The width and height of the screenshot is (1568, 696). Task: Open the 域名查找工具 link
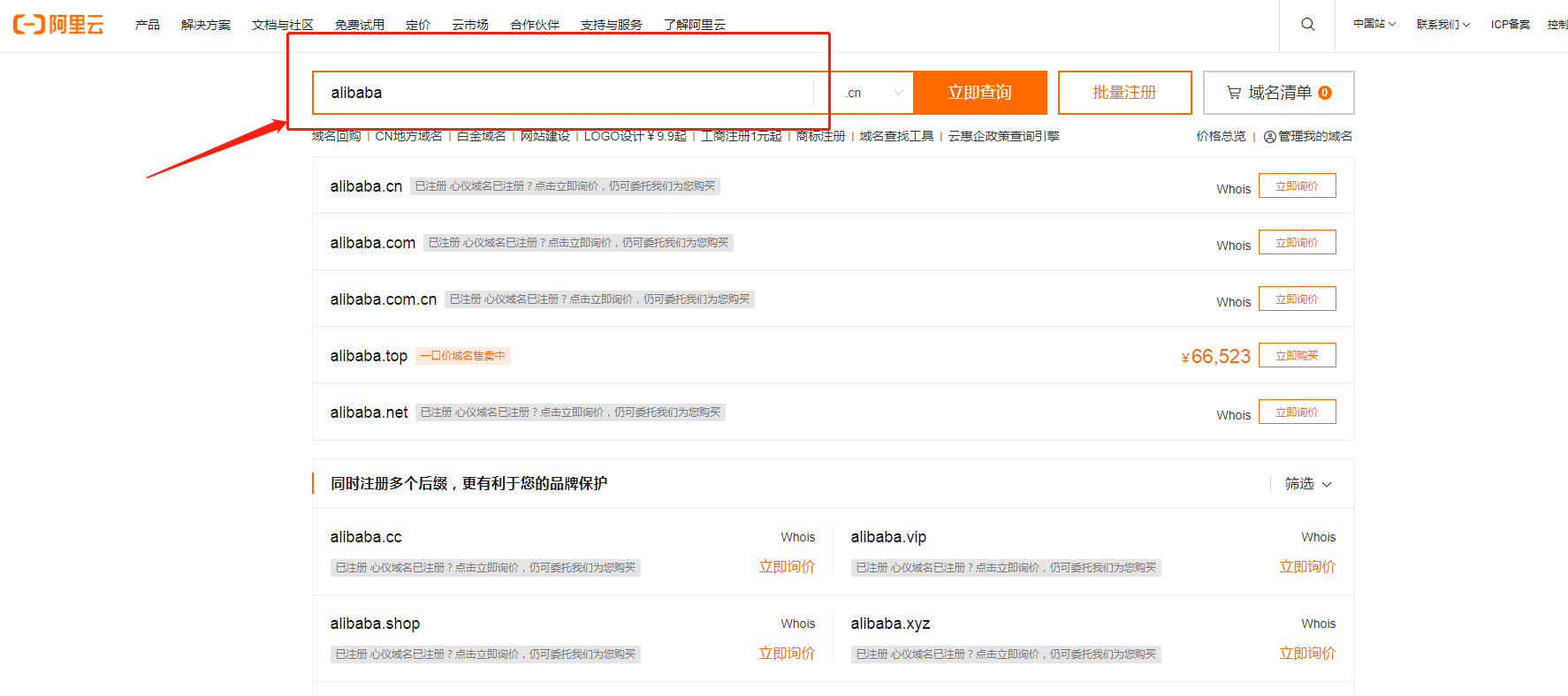pos(897,136)
